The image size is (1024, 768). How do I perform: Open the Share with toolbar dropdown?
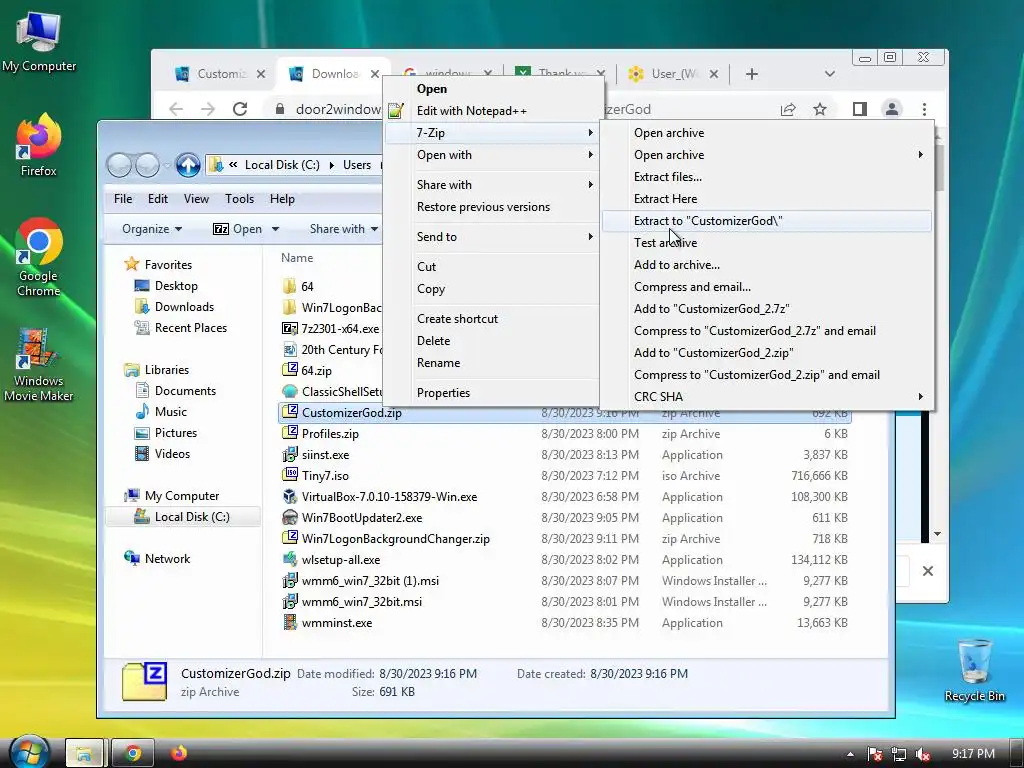point(344,229)
